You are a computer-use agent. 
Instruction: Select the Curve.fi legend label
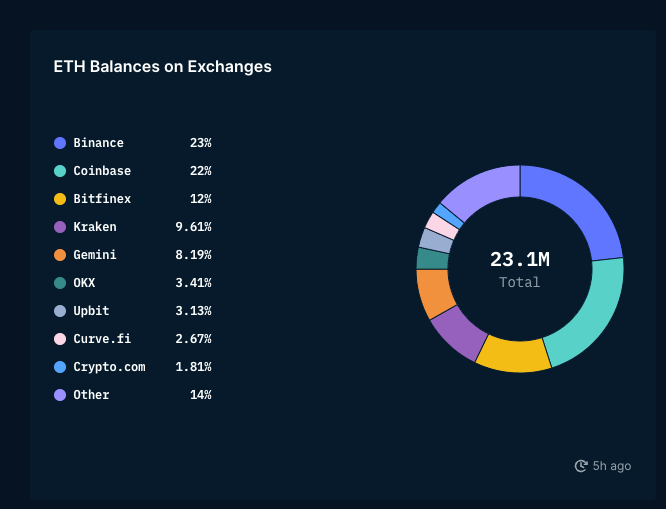pyautogui.click(x=101, y=339)
